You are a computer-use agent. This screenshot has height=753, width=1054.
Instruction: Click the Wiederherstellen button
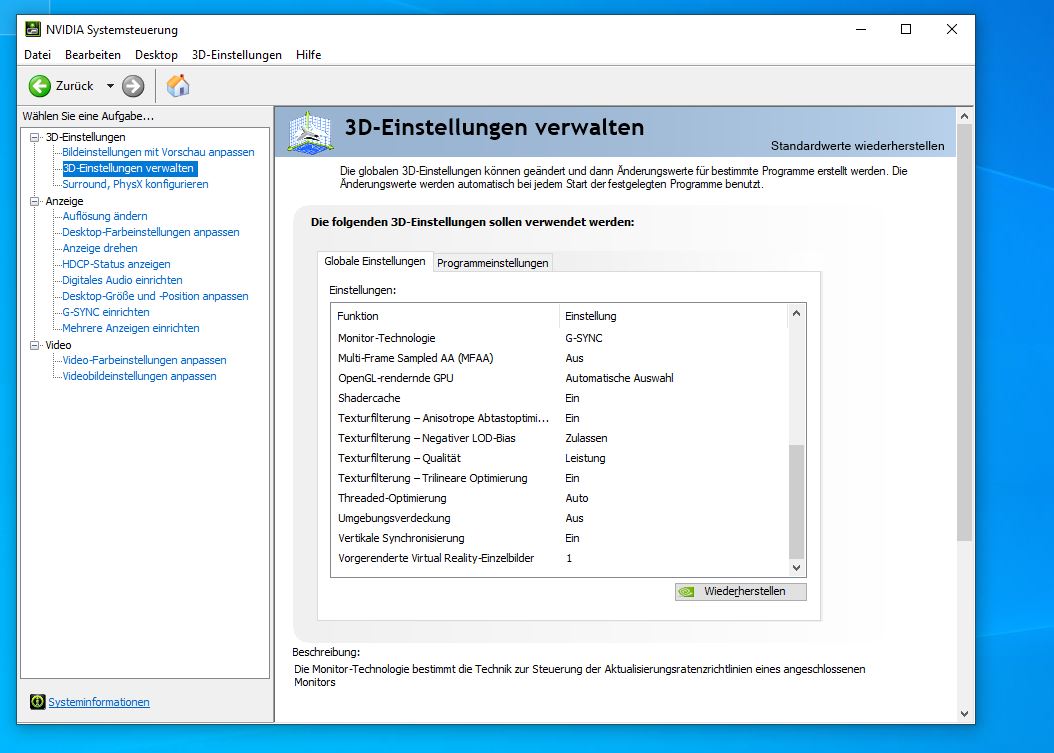tap(741, 592)
